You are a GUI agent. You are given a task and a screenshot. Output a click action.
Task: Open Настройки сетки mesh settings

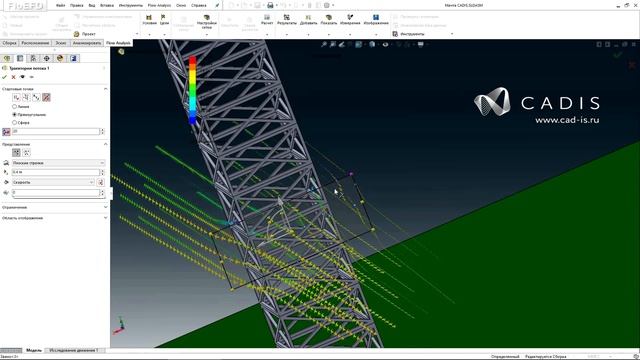pyautogui.click(x=207, y=22)
